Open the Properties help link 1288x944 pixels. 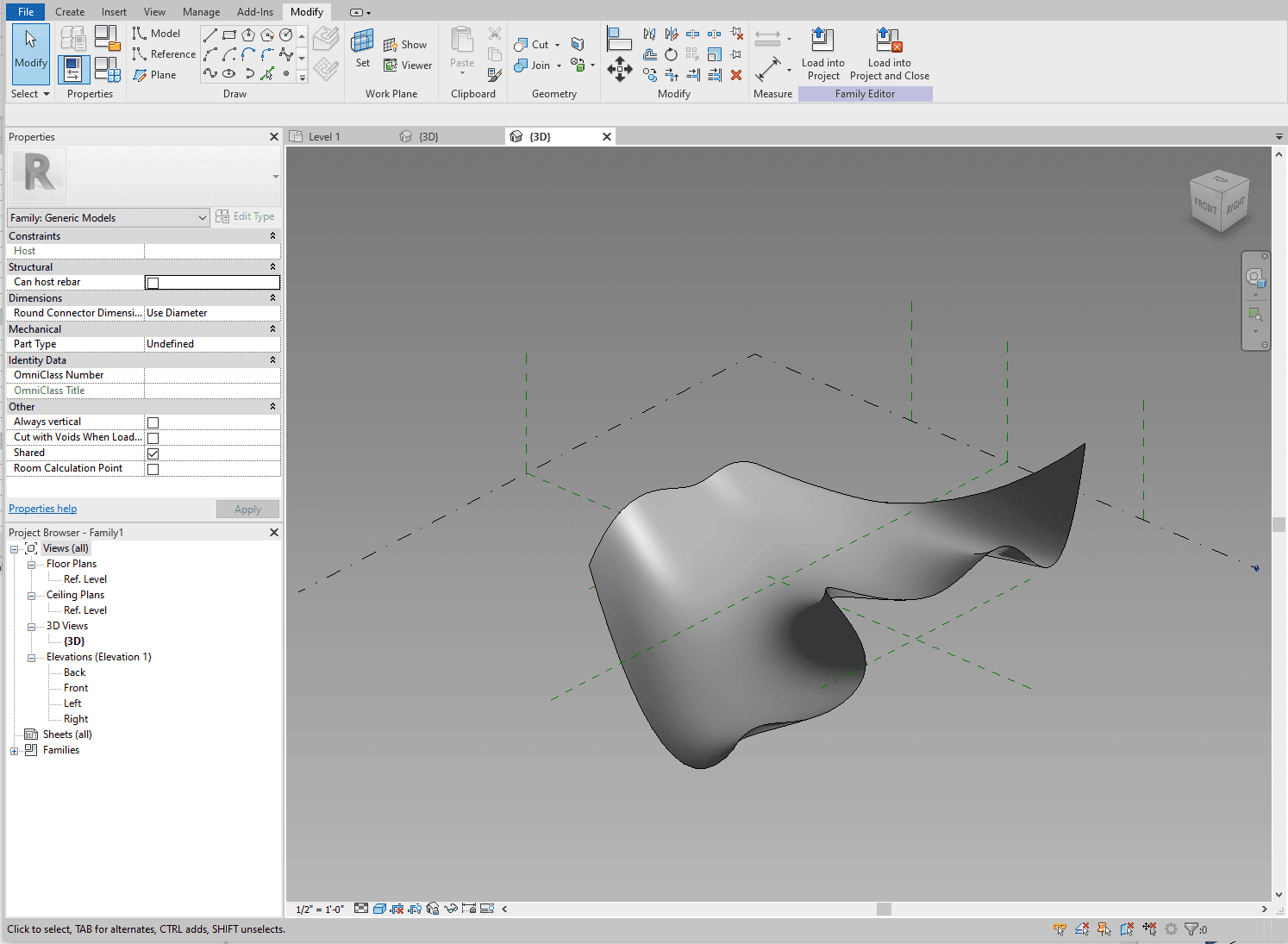coord(43,509)
